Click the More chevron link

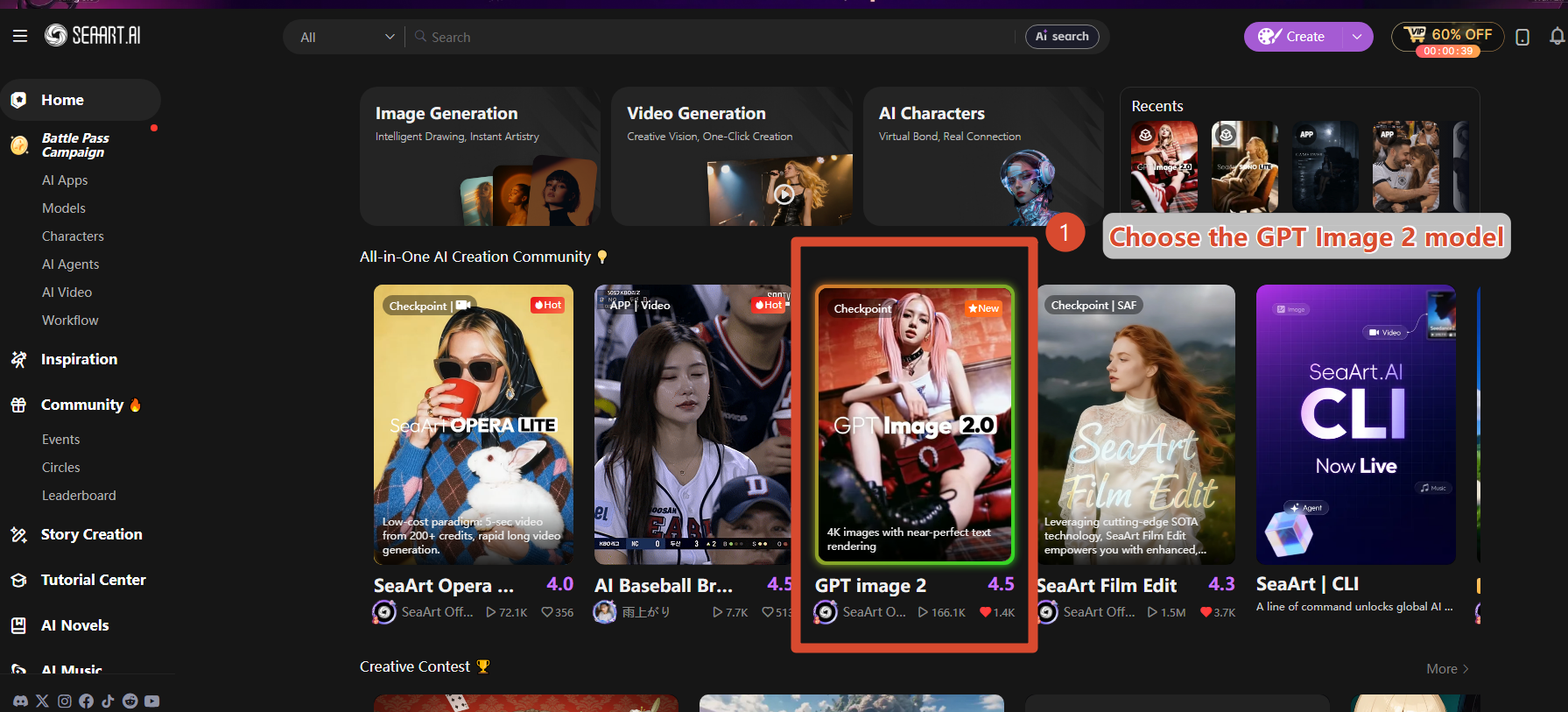pyautogui.click(x=1448, y=668)
